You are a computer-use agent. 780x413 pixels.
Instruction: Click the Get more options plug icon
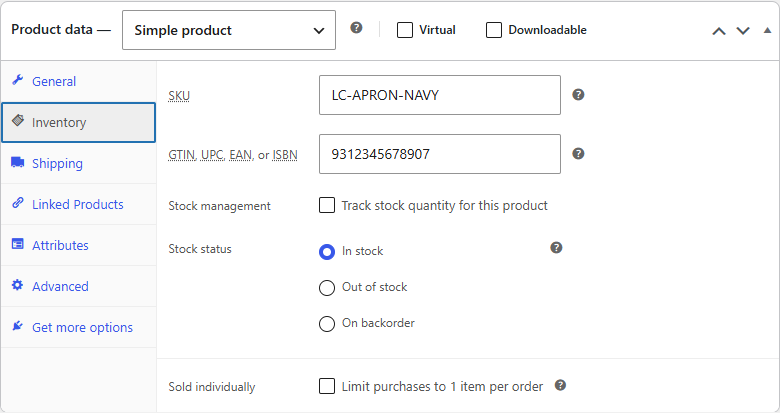[x=18, y=326]
